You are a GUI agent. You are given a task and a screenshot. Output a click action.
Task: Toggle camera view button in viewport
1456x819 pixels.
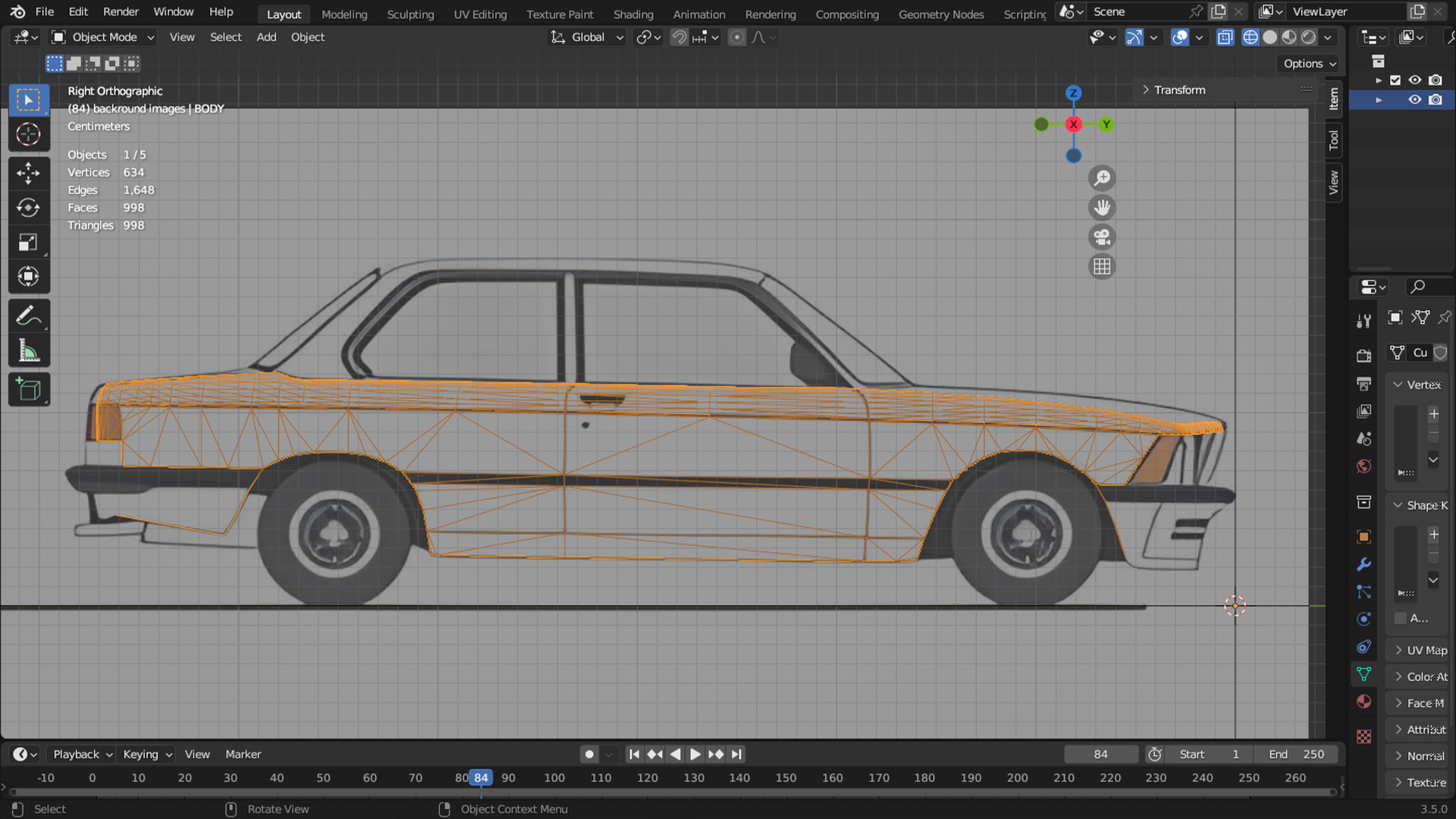coord(1101,237)
